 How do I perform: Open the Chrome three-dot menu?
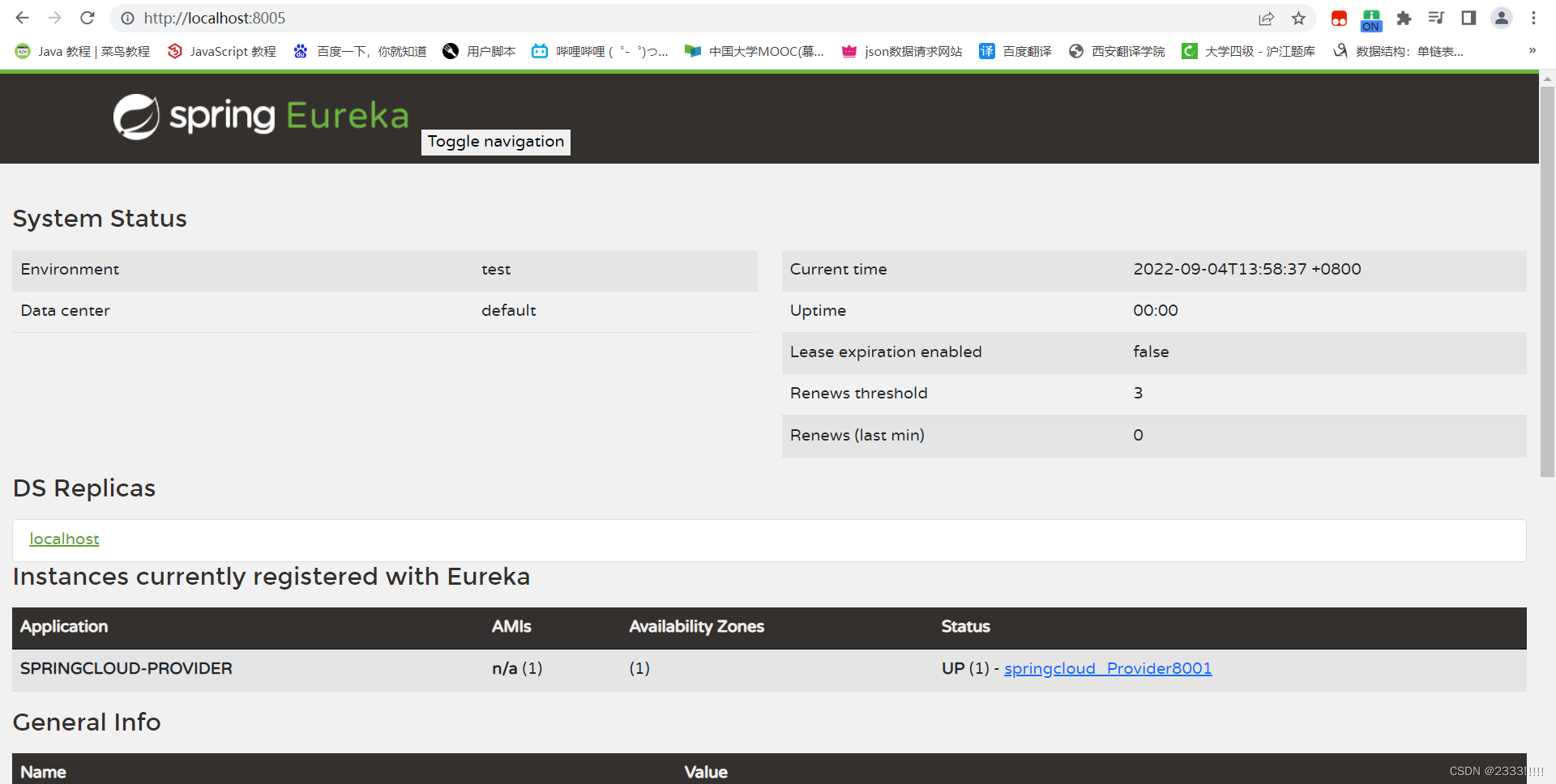pos(1533,18)
